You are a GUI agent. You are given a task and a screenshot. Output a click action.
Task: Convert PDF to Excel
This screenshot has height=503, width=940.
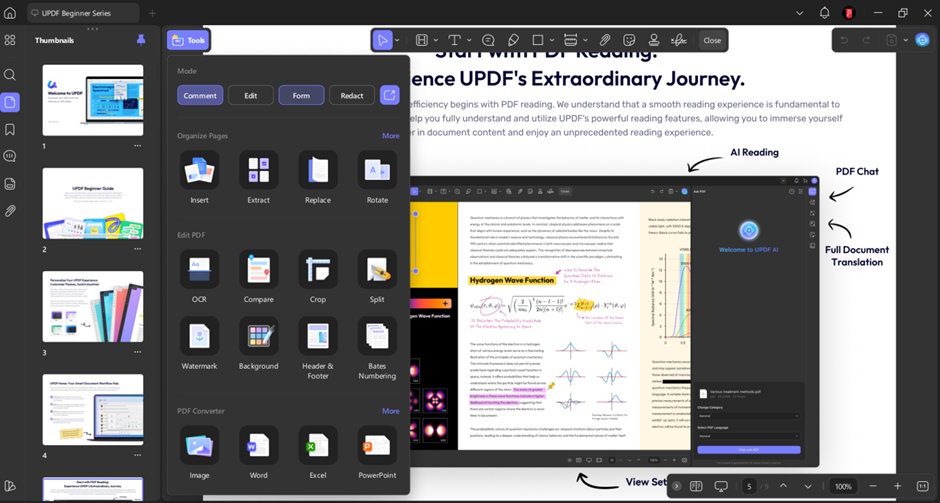click(318, 445)
